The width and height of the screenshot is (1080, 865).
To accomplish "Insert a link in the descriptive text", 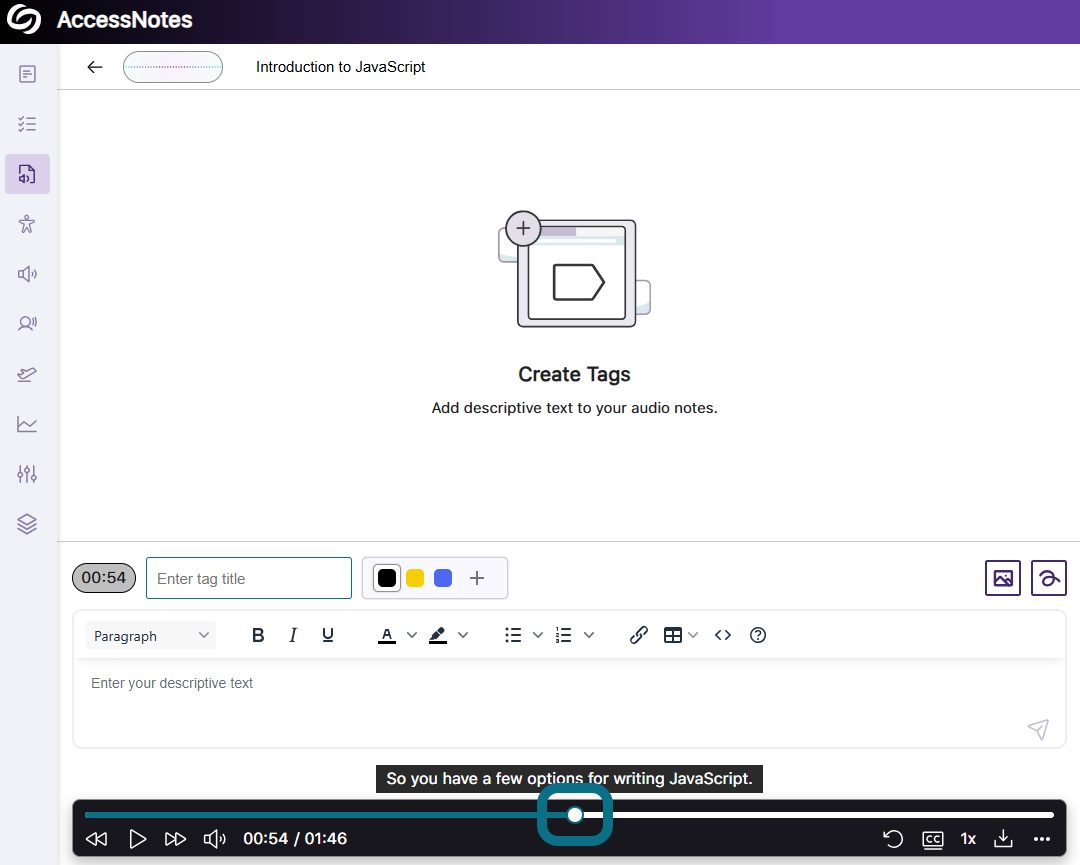I will click(638, 635).
